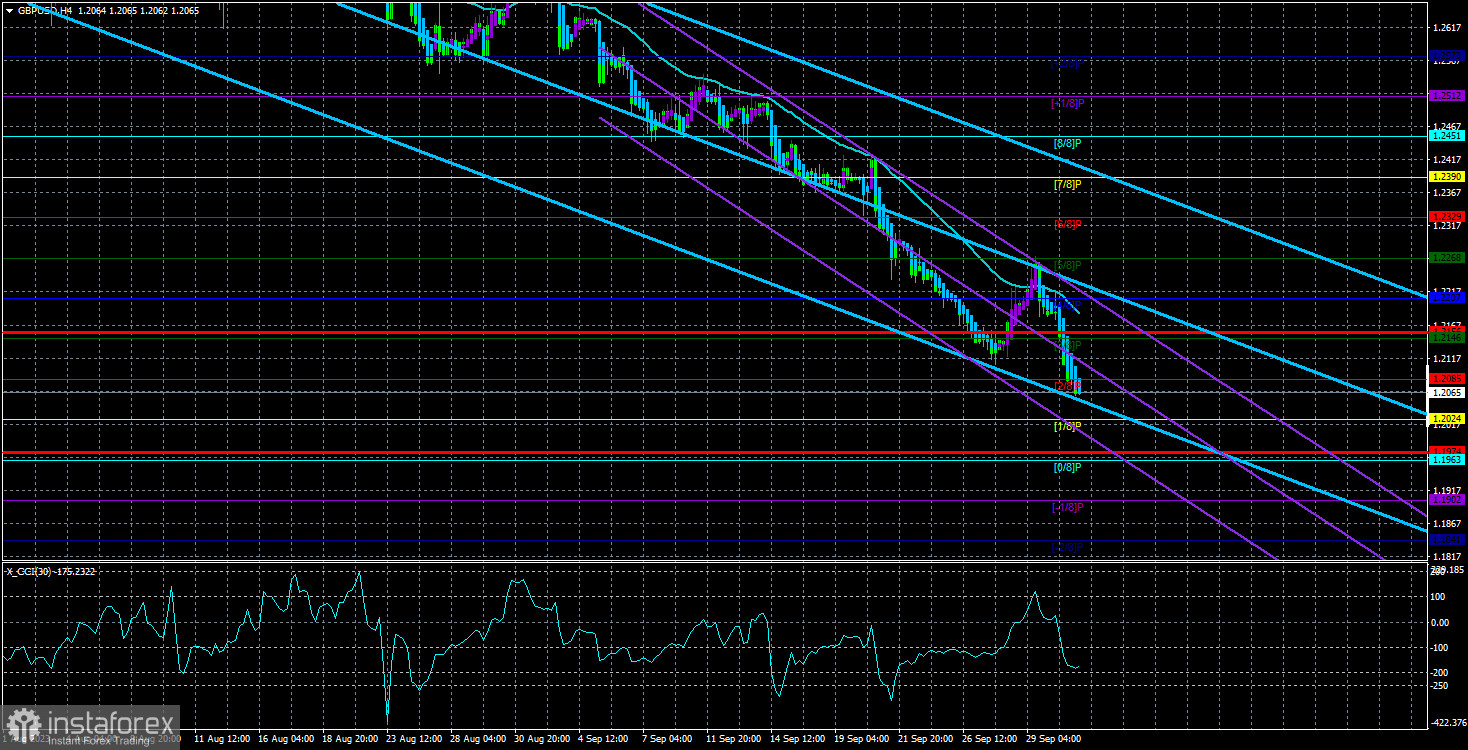Viewport: 1468px width, 750px height.
Task: Click the [7/8]P Murray level label
Action: click(x=1066, y=184)
